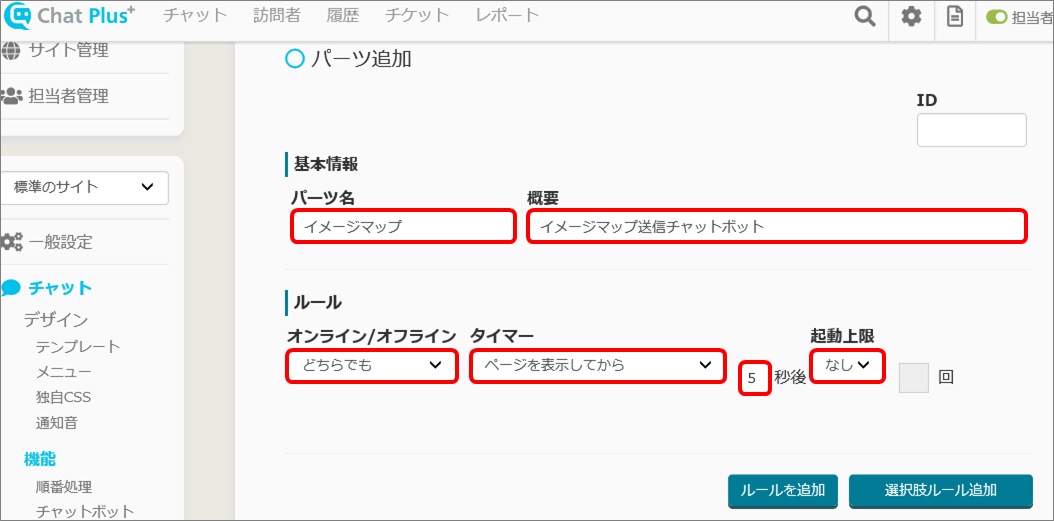This screenshot has width=1054, height=521.
Task: Open the チャット top menu
Action: 195,15
